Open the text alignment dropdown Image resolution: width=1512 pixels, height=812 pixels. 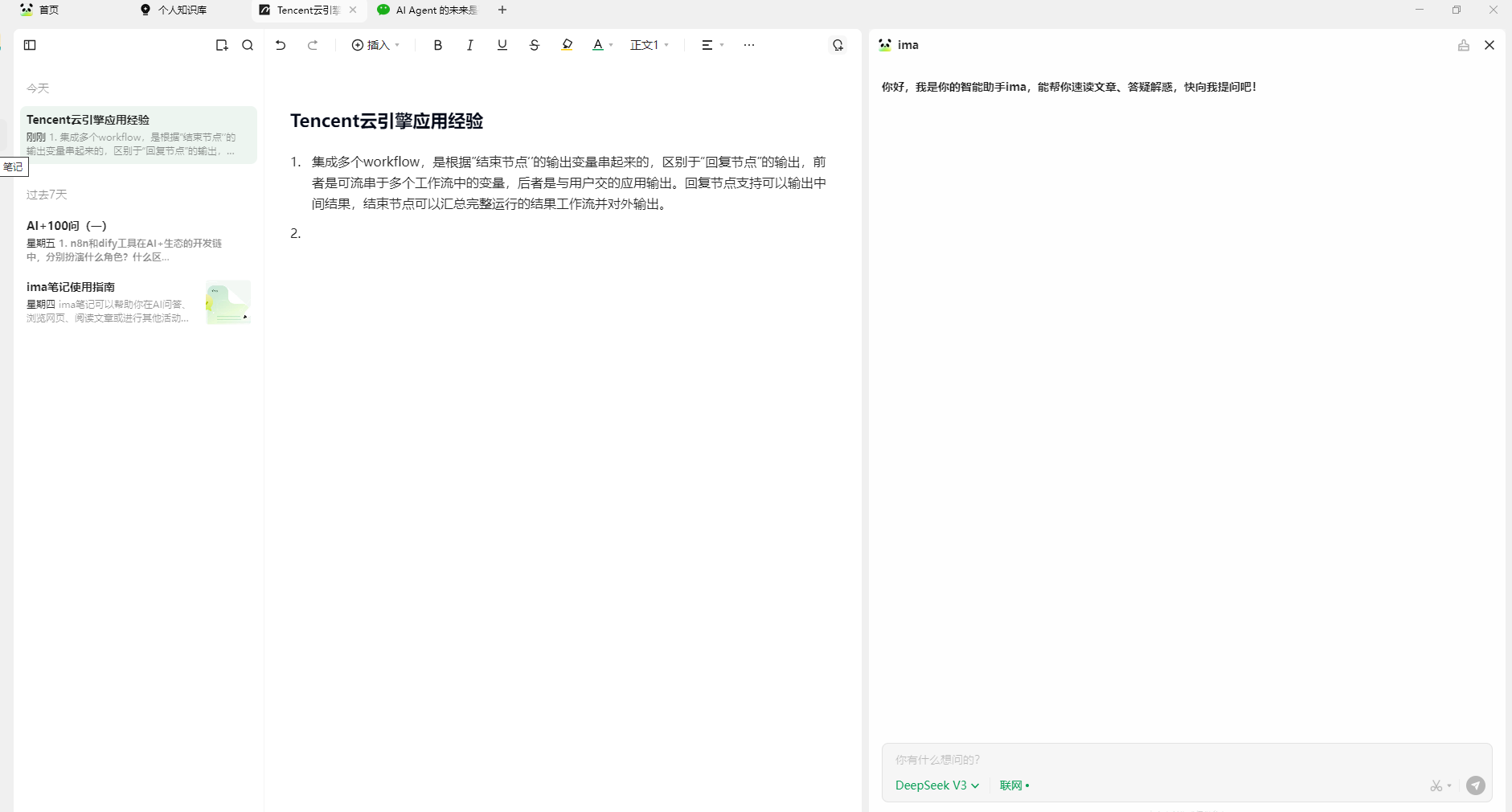(x=713, y=45)
